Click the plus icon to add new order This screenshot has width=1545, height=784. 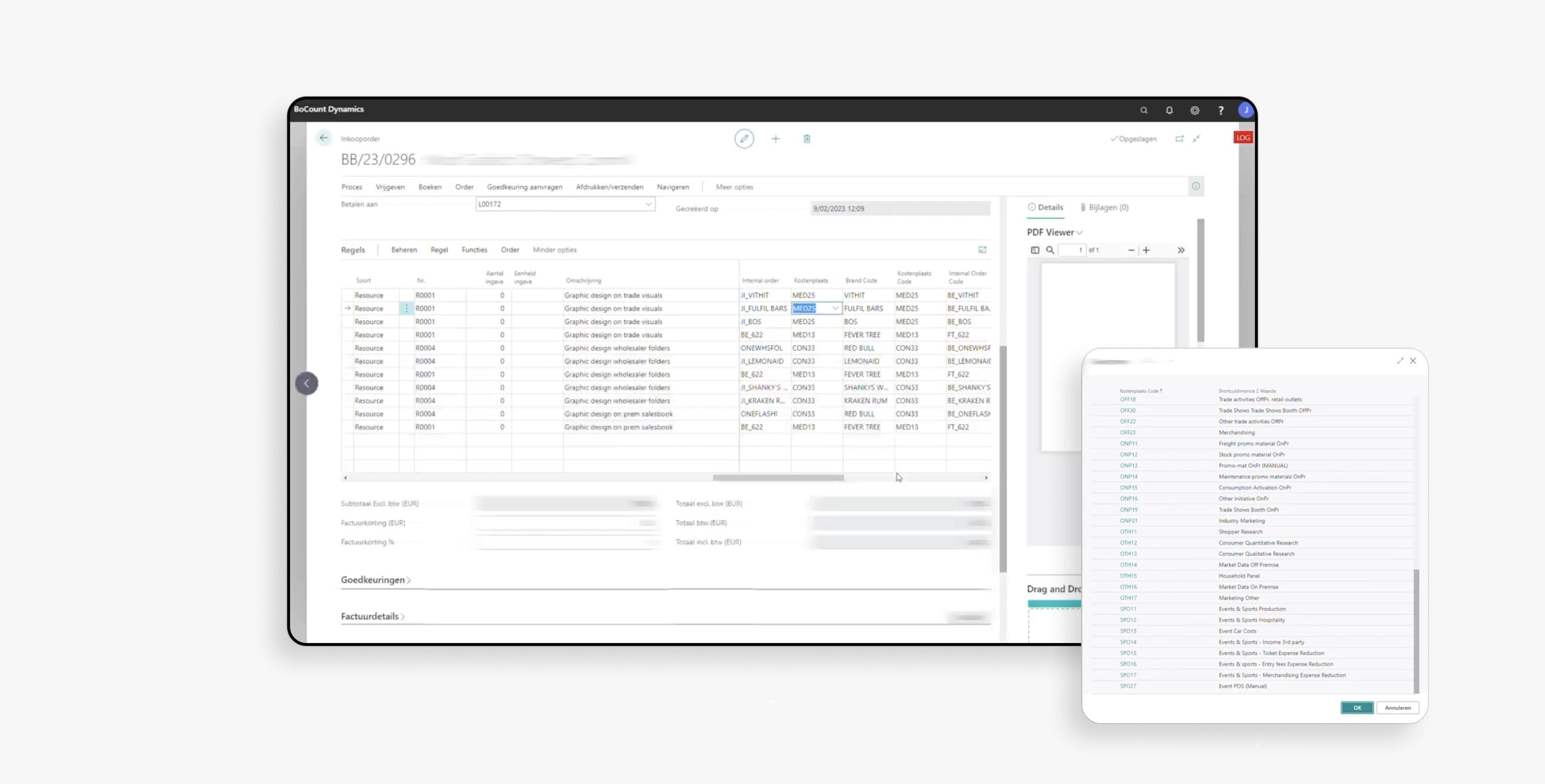[775, 139]
